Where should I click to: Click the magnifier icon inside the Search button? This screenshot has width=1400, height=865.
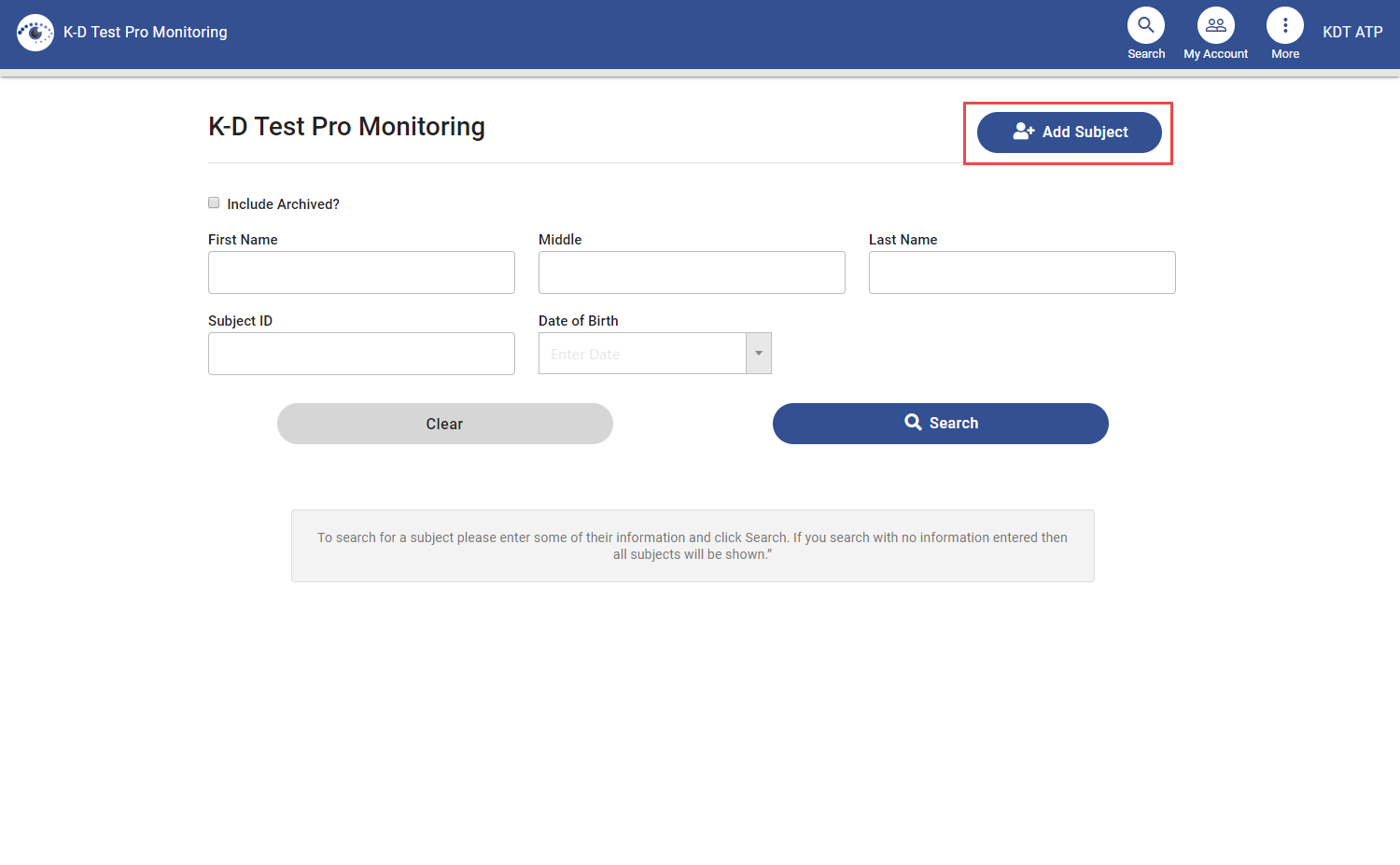click(x=914, y=423)
